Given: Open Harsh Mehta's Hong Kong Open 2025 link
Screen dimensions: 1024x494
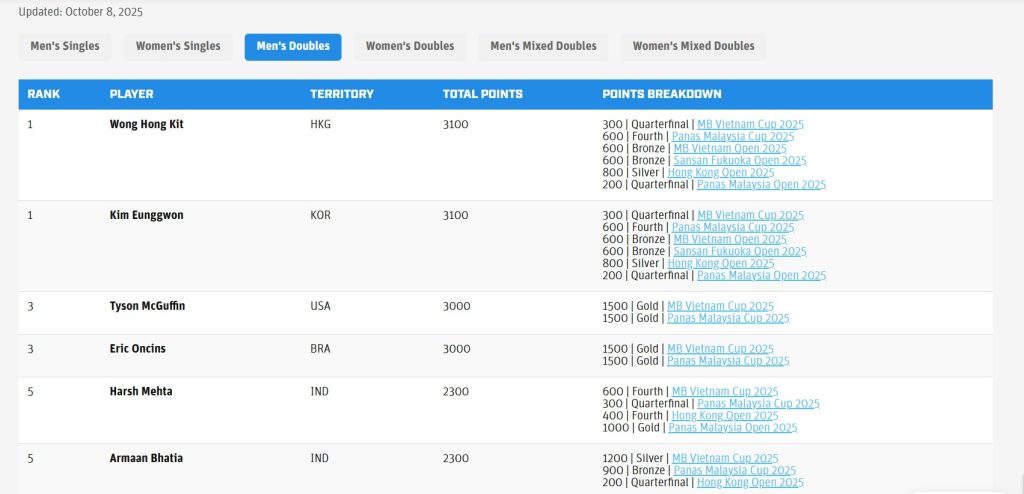Looking at the screenshot, I should pyautogui.click(x=724, y=416).
